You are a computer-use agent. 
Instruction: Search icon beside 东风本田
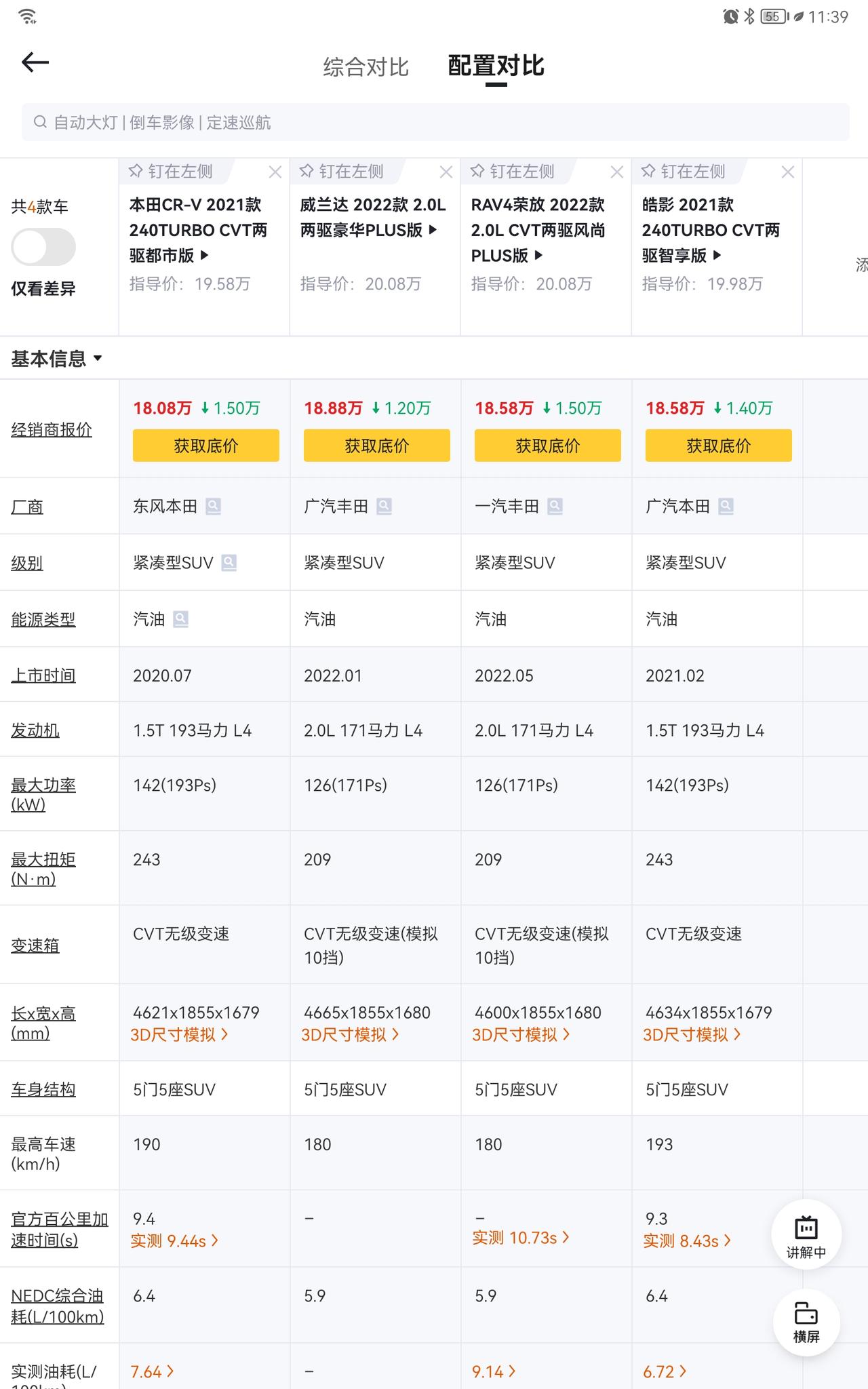click(214, 507)
